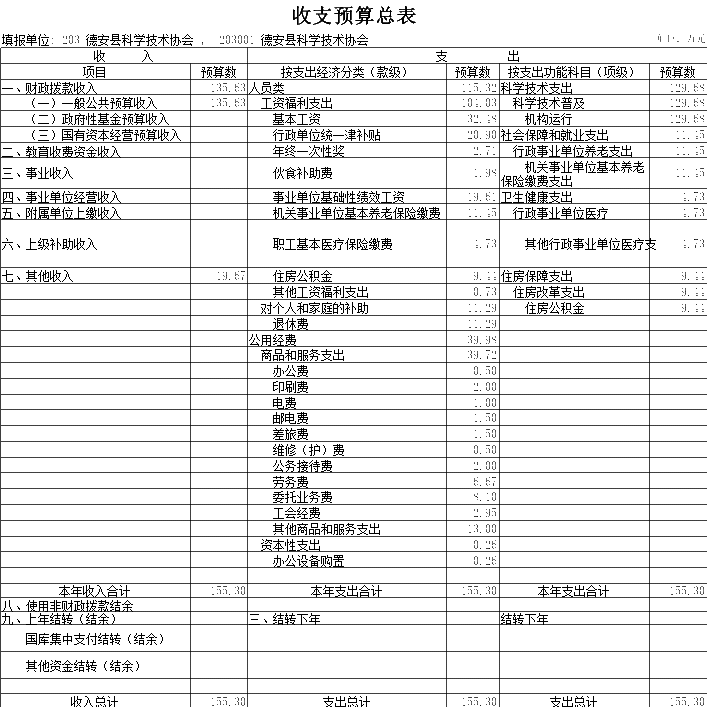
Task: Click the 七、其他收入 row label
Action: [38, 276]
